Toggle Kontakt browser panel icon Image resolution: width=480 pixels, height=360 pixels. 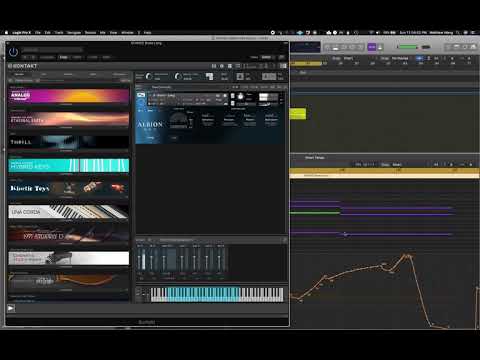click(214, 66)
